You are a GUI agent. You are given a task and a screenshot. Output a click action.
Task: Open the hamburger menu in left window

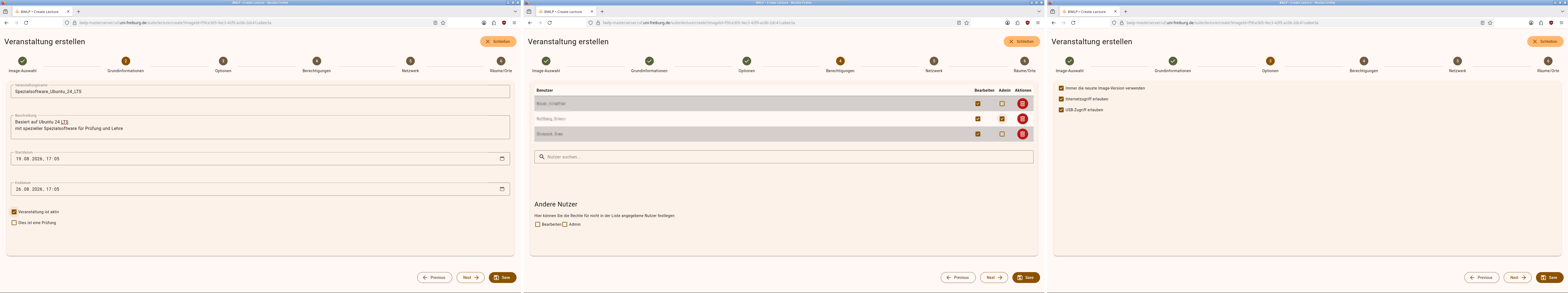click(514, 23)
